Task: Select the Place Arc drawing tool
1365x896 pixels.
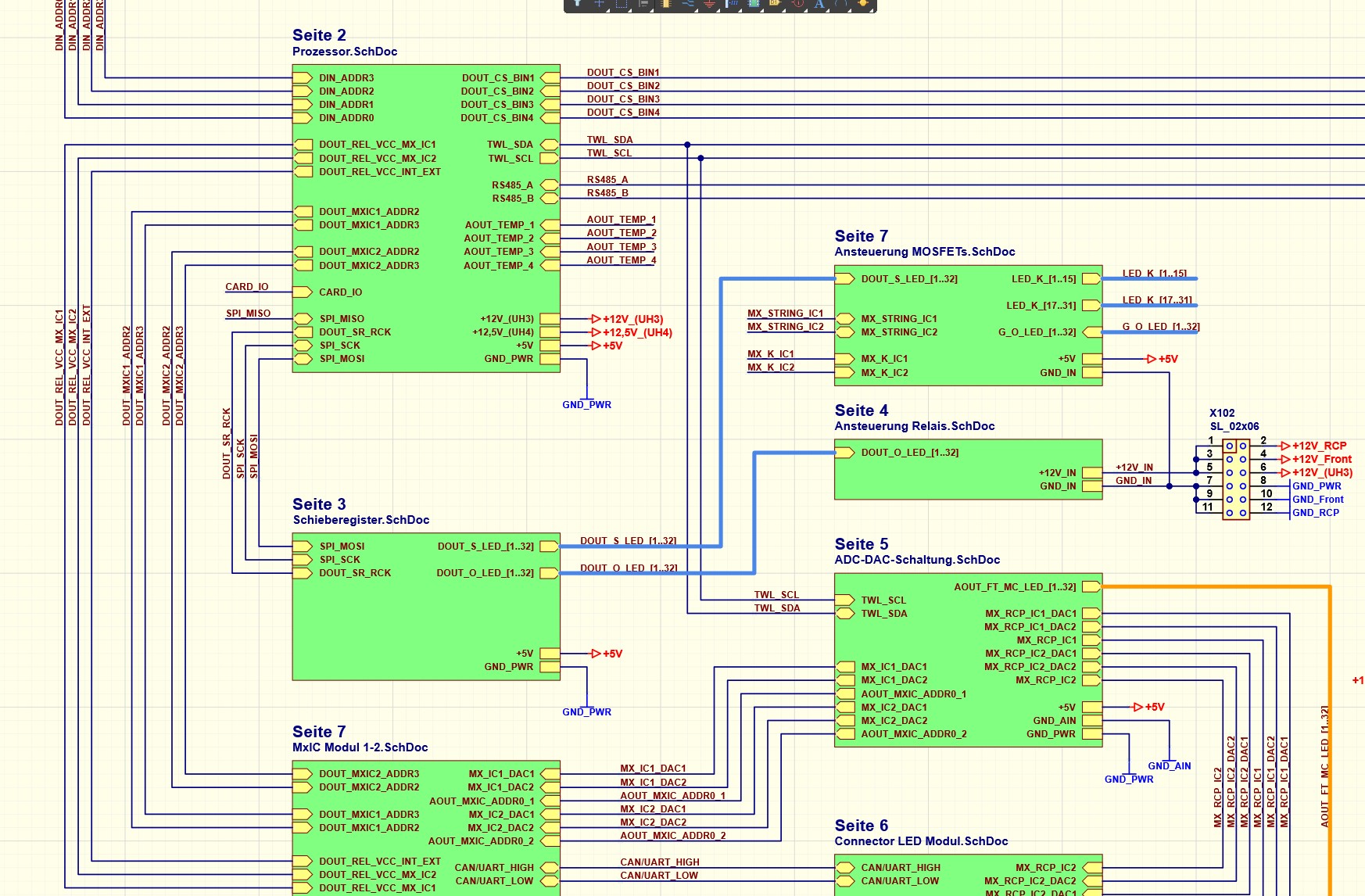Action: click(x=841, y=4)
